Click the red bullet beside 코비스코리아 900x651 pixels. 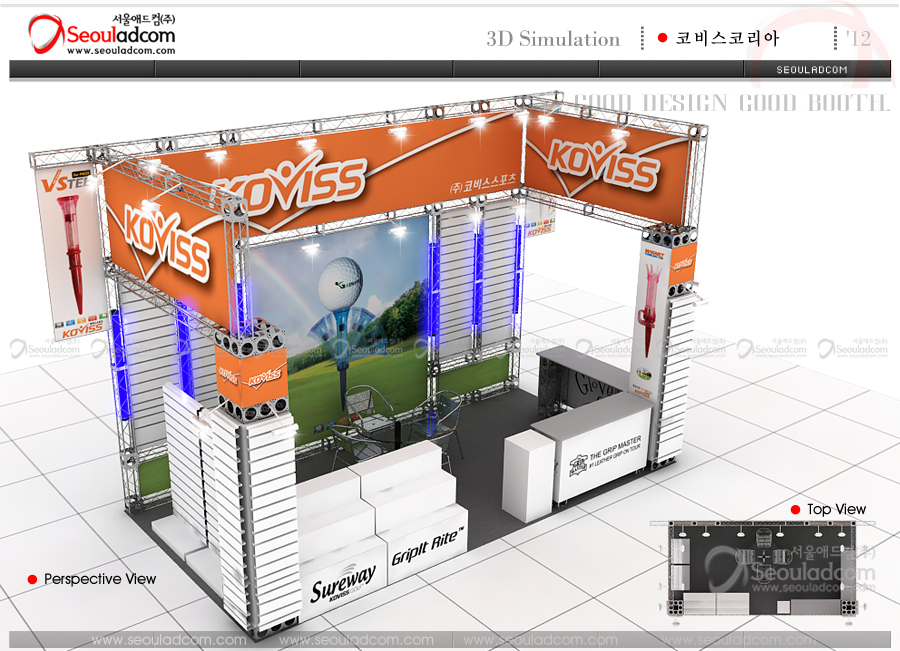662,38
